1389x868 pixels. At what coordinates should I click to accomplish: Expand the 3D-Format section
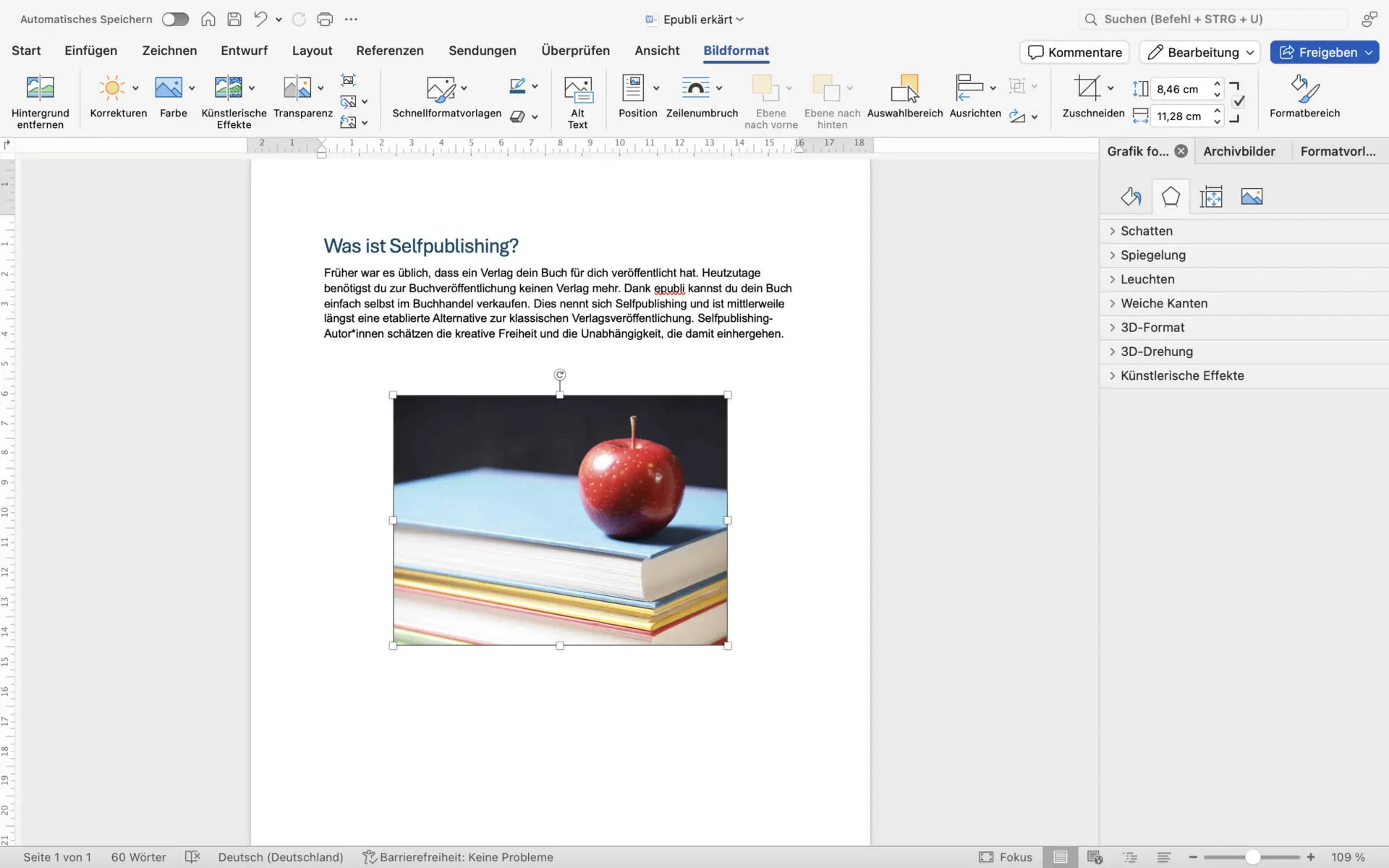(x=1244, y=328)
